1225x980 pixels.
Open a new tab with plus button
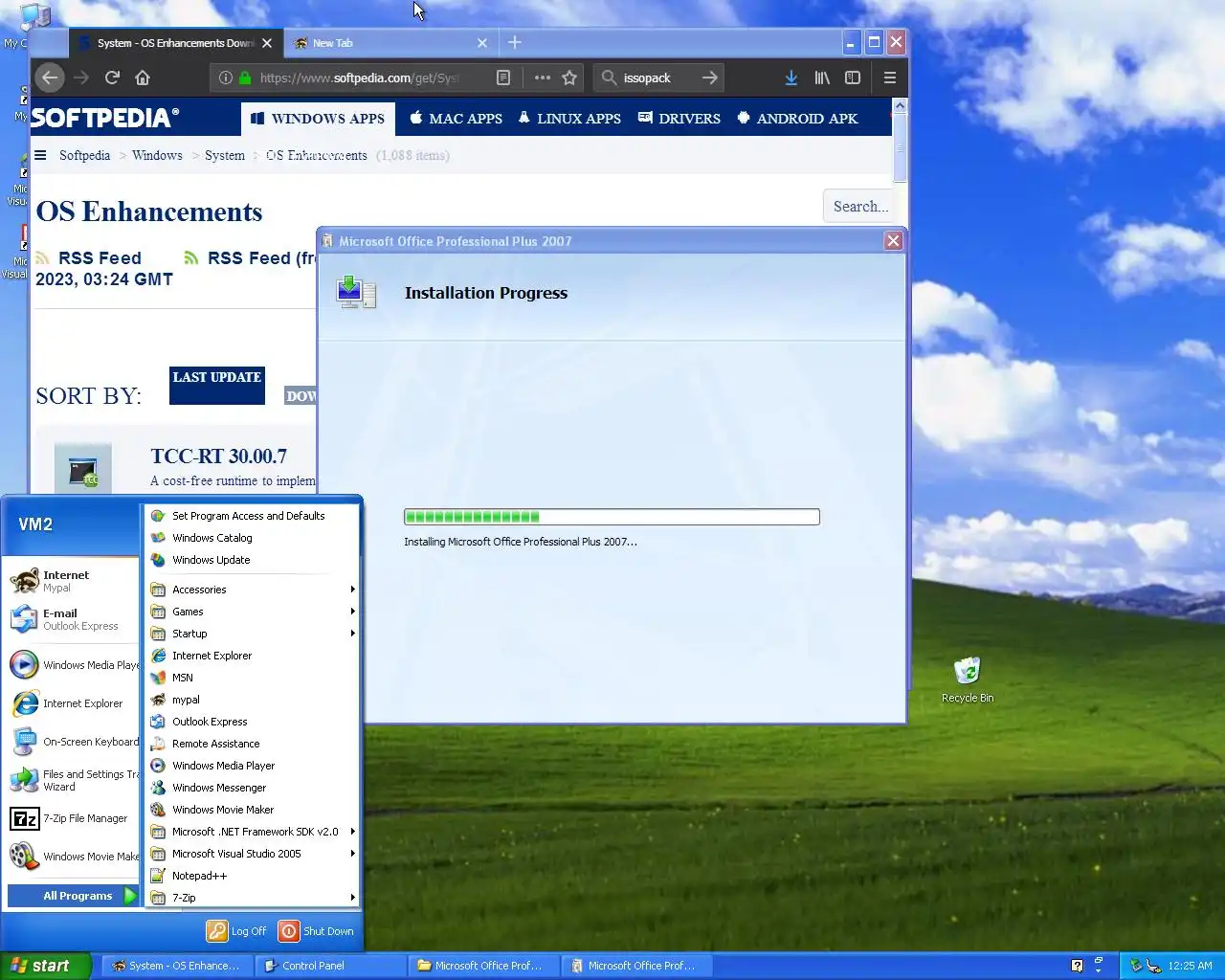click(515, 42)
